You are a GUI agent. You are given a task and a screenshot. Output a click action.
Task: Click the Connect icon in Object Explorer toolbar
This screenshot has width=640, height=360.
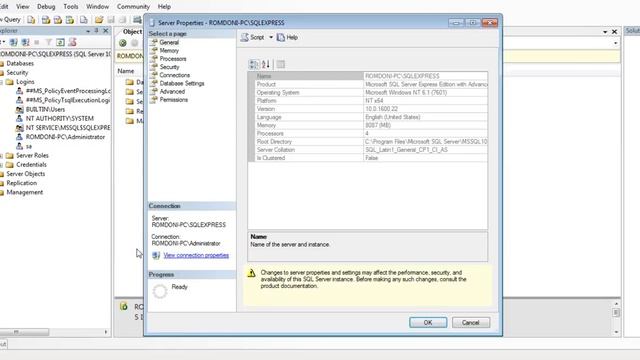pyautogui.click(x=13, y=42)
